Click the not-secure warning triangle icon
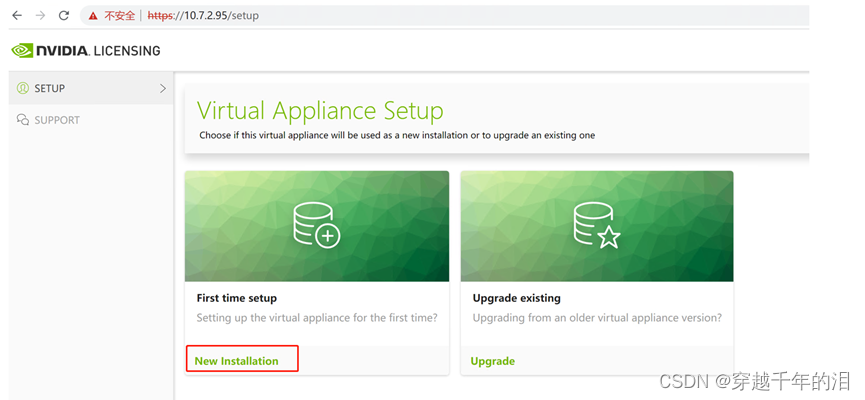This screenshot has height=400, width=865. click(93, 15)
